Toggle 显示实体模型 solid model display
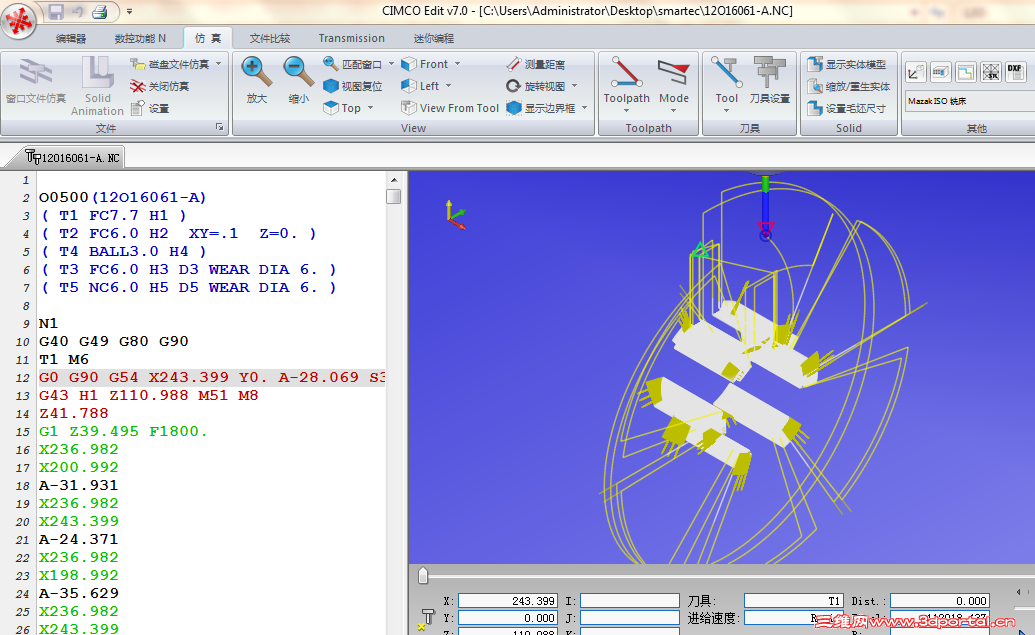Viewport: 1035px width, 635px height. click(846, 64)
